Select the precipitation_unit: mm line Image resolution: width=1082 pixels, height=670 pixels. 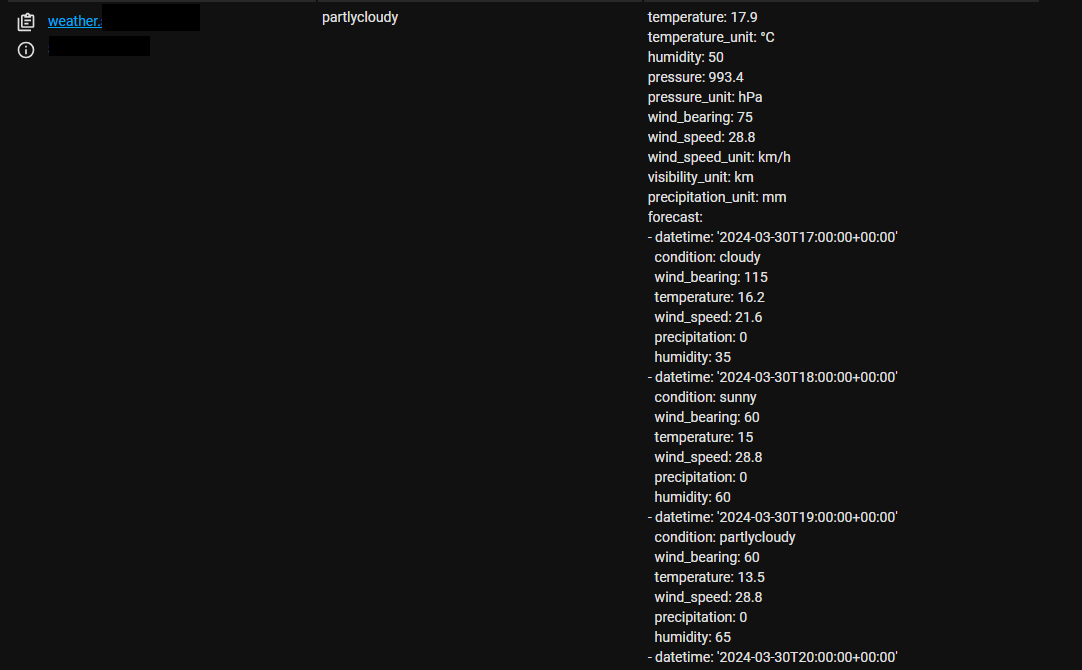(x=717, y=197)
